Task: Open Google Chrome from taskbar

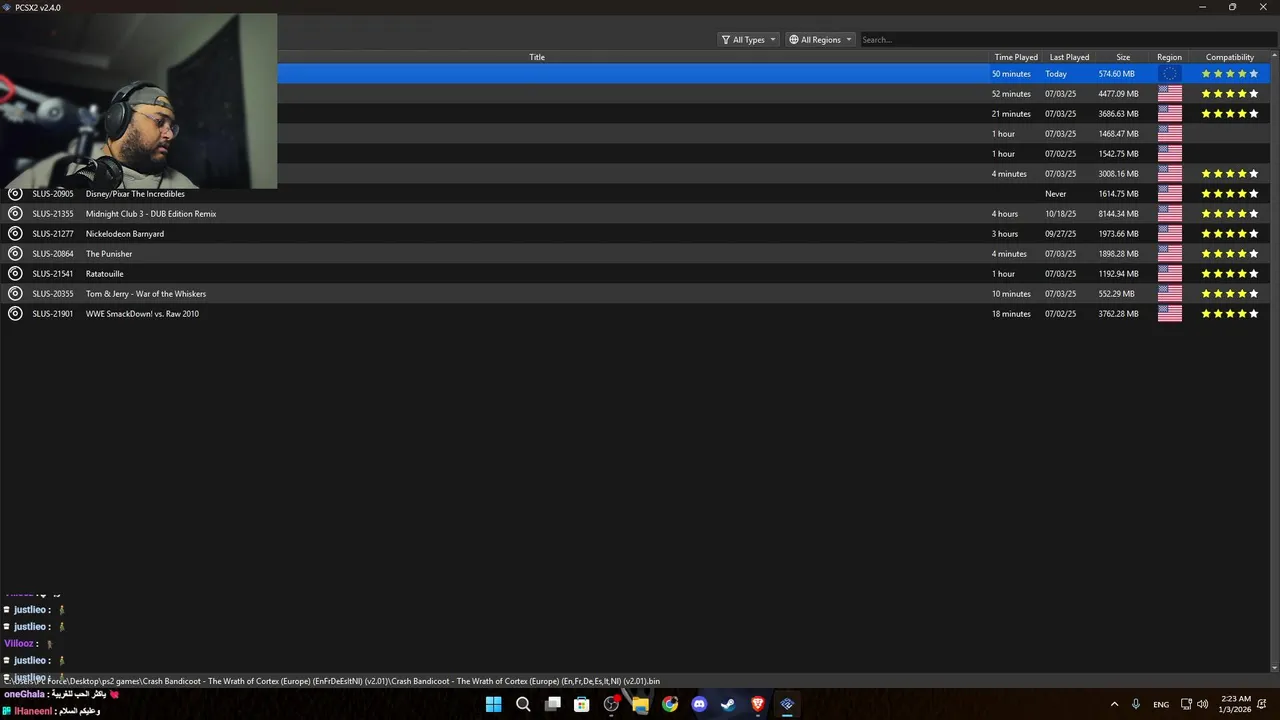Action: (x=670, y=704)
